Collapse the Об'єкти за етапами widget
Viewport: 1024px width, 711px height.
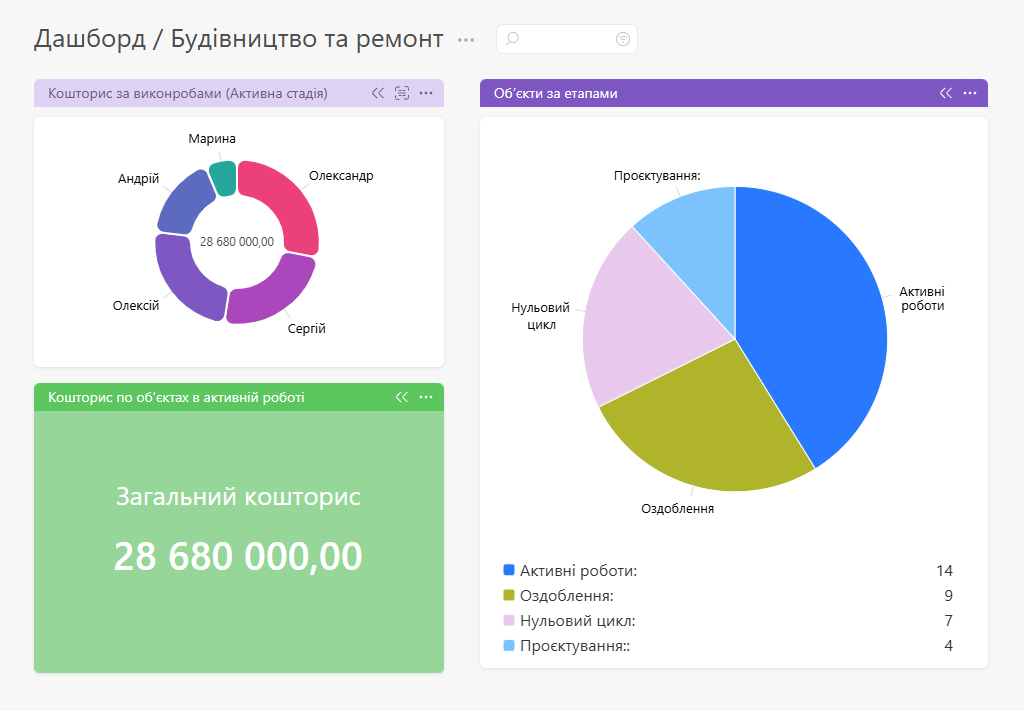coord(946,93)
